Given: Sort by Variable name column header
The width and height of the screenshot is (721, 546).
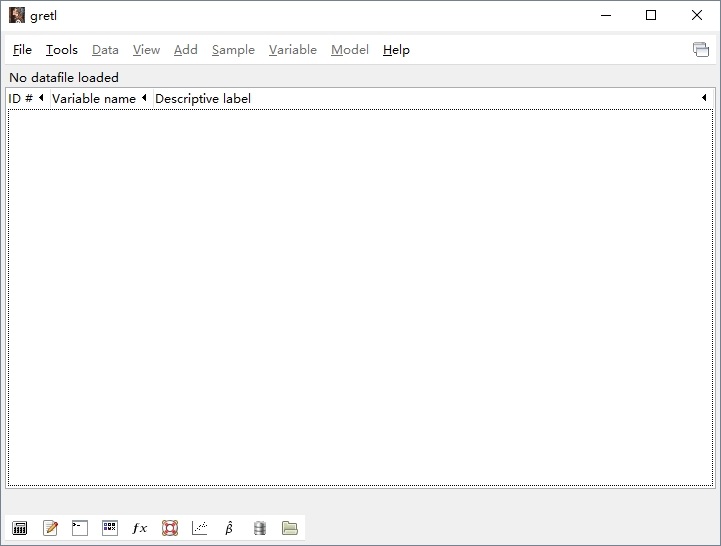Looking at the screenshot, I should click(x=100, y=98).
